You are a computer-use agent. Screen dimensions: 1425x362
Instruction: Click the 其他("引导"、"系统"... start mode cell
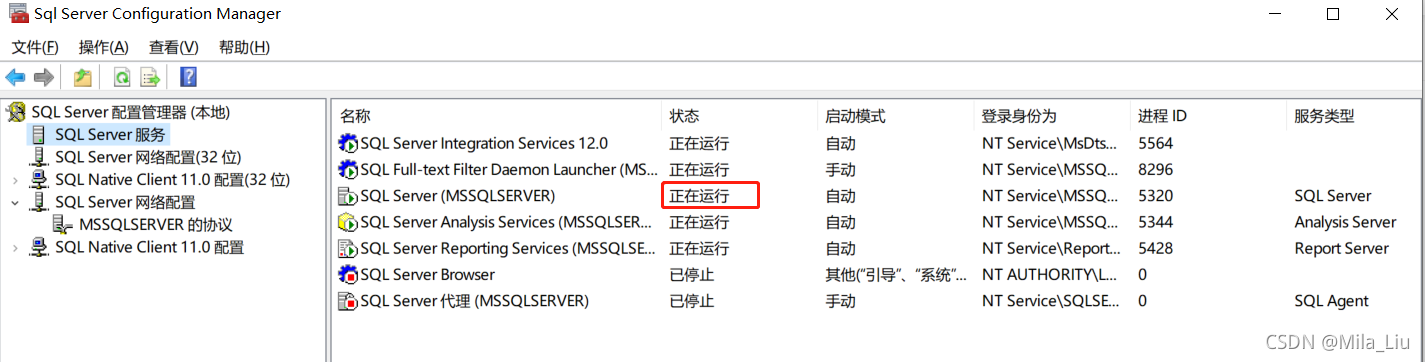coord(895,274)
